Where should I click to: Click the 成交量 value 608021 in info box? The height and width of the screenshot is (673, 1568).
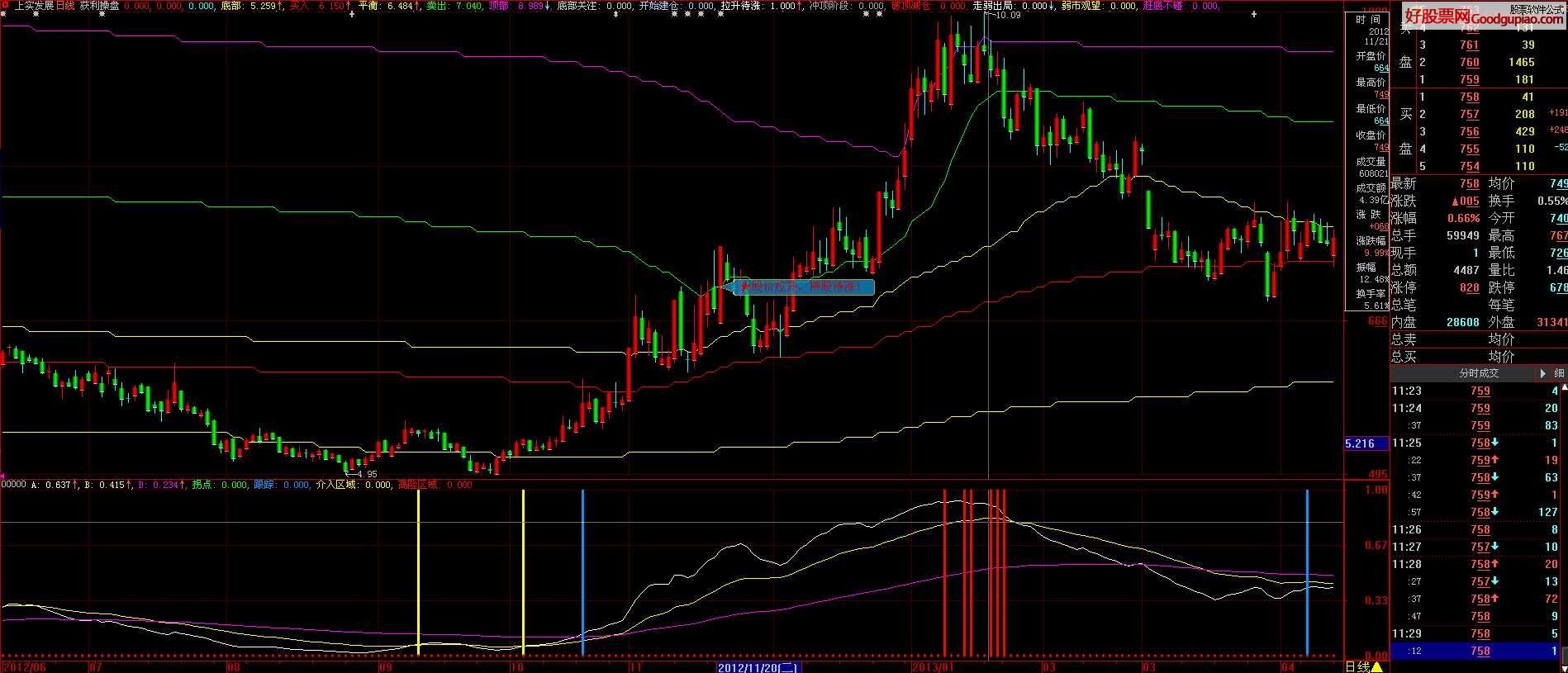(1373, 173)
